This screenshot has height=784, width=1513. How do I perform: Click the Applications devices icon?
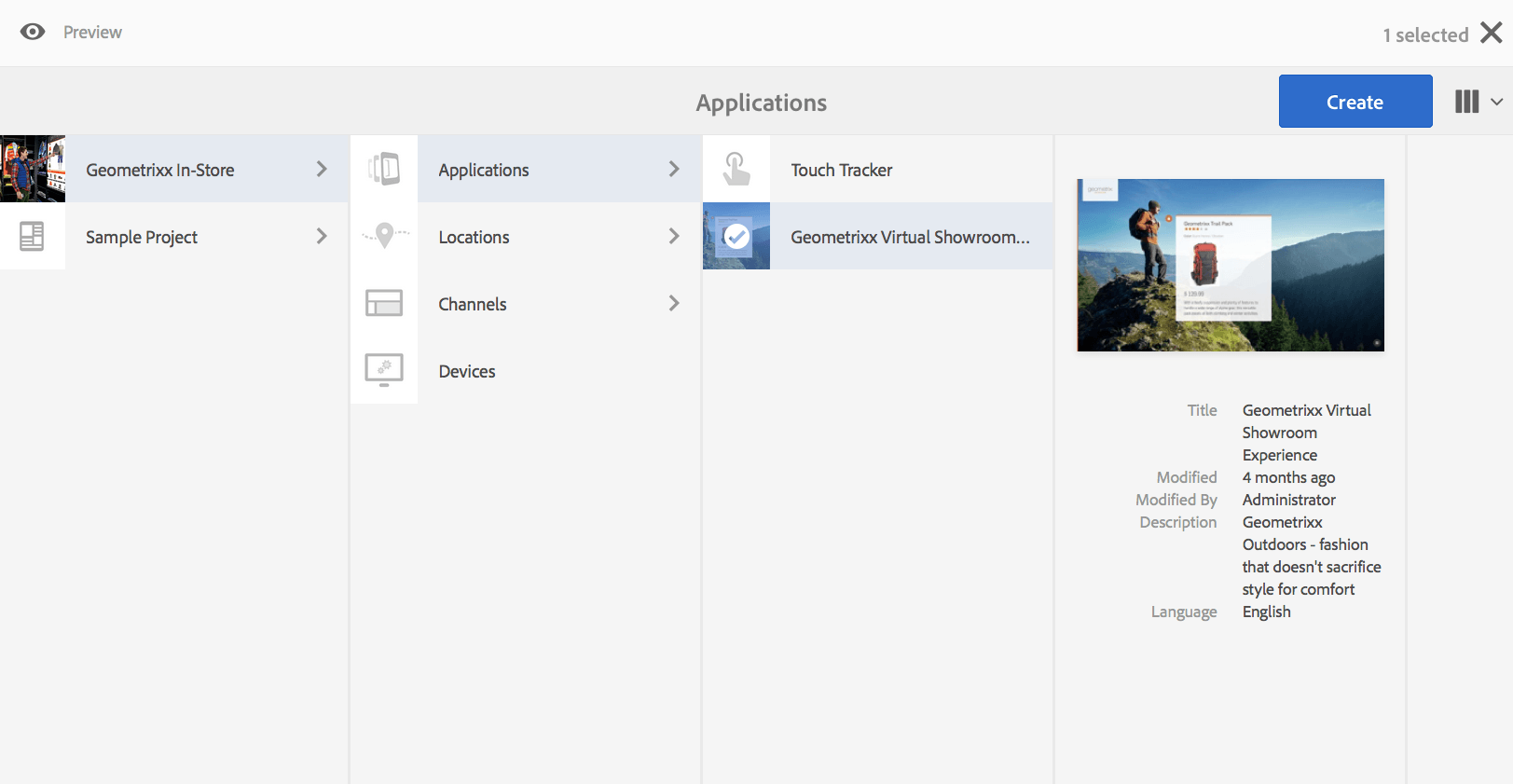tap(384, 170)
